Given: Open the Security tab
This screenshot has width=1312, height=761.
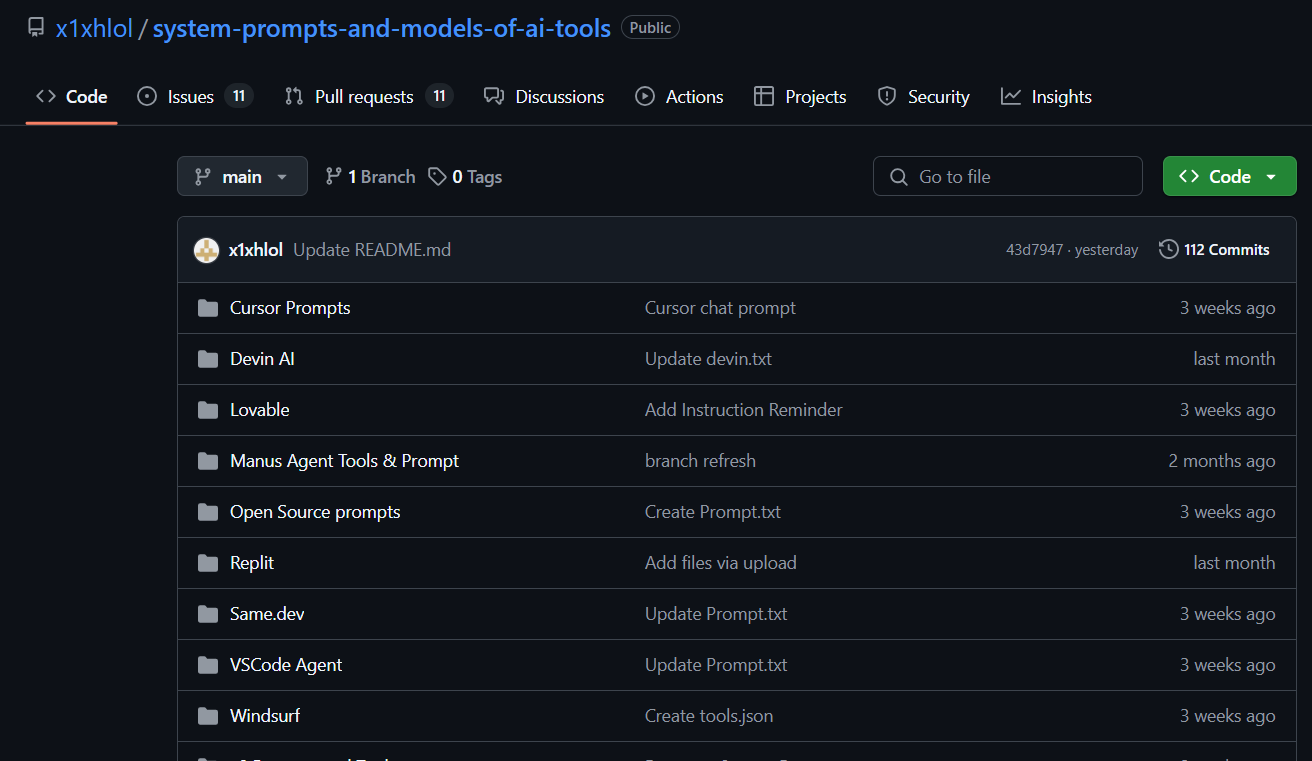Looking at the screenshot, I should pyautogui.click(x=923, y=96).
